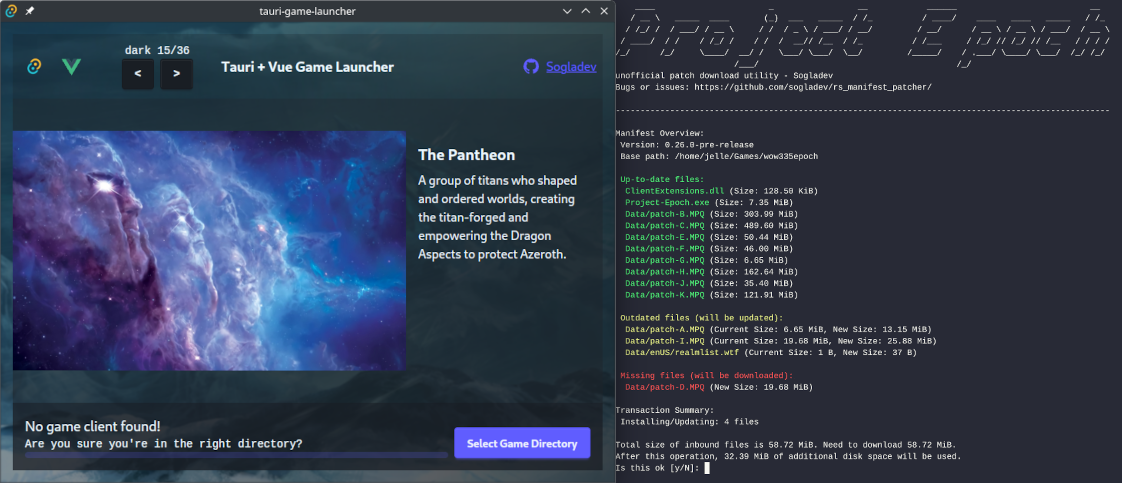This screenshot has height=483, width=1122.
Task: Click Data/patch-H.MPQ in terminal
Action: pos(665,271)
